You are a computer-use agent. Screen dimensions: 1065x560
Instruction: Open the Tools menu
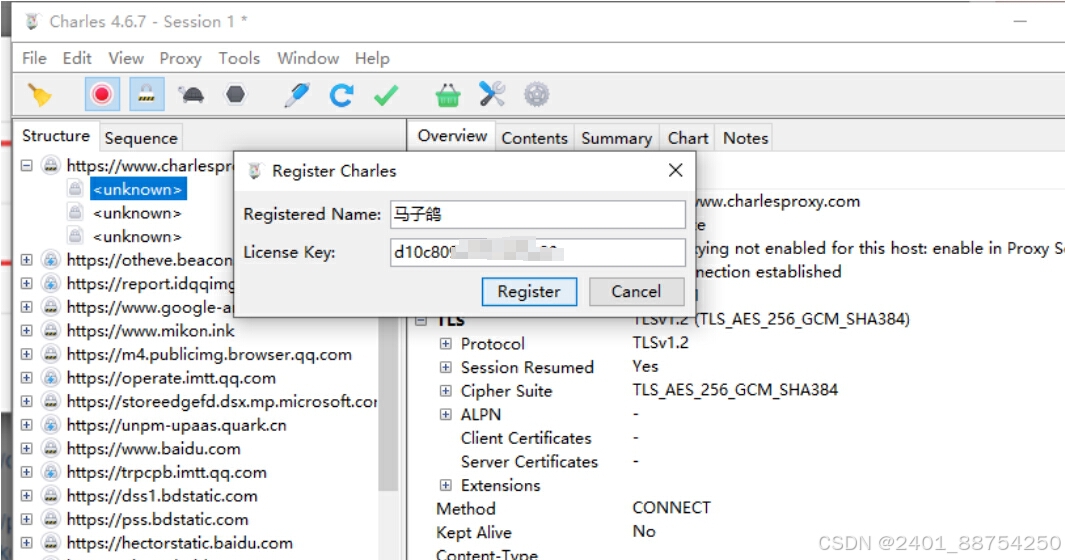coord(239,58)
